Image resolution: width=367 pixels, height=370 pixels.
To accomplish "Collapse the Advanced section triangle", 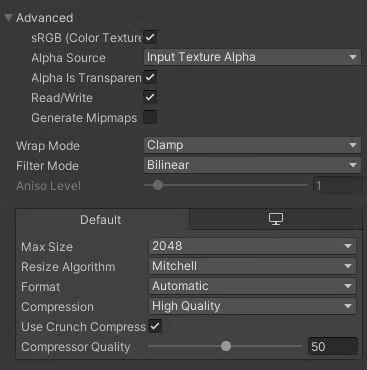I will pyautogui.click(x=8, y=18).
